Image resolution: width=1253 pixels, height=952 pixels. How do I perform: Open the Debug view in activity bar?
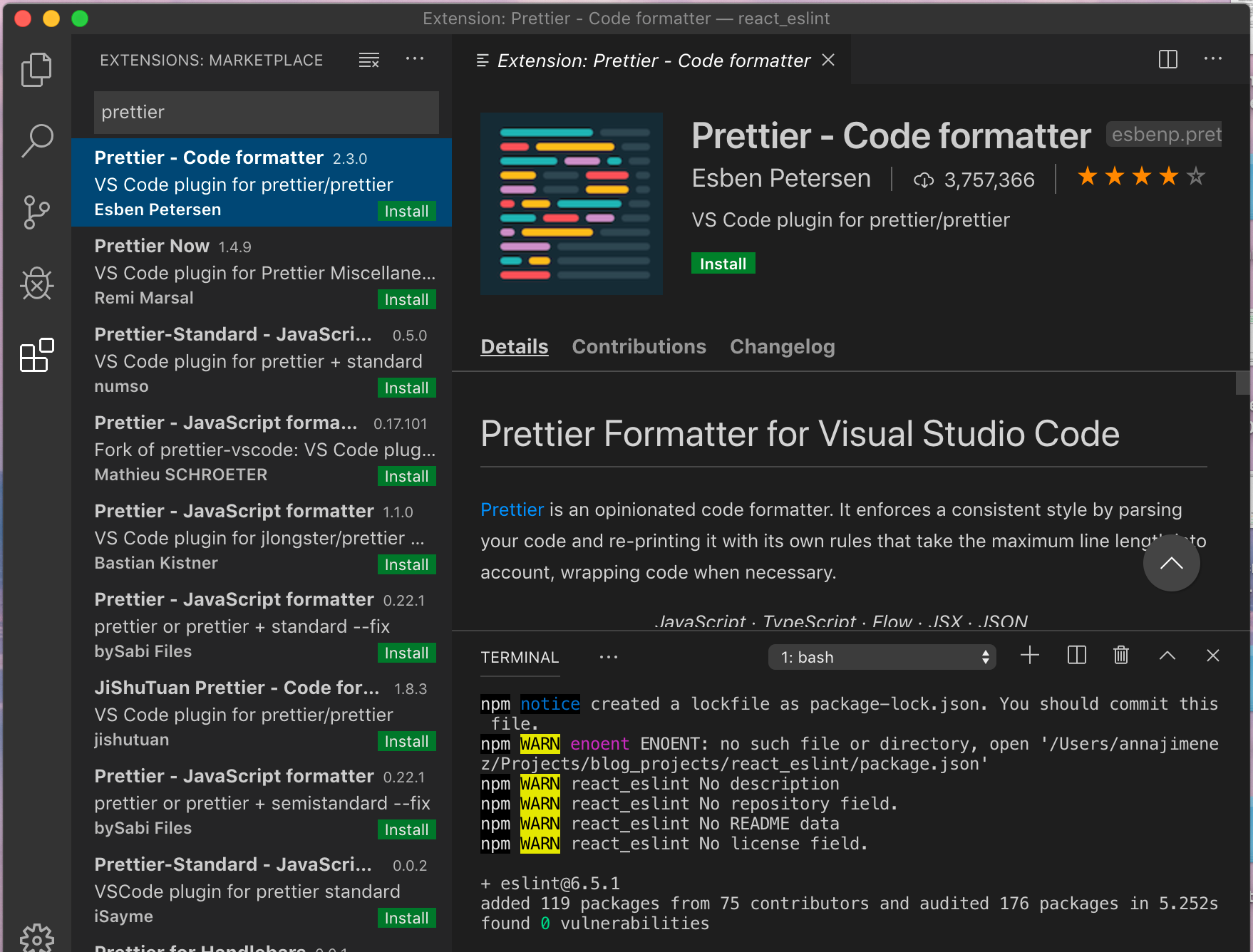point(36,284)
